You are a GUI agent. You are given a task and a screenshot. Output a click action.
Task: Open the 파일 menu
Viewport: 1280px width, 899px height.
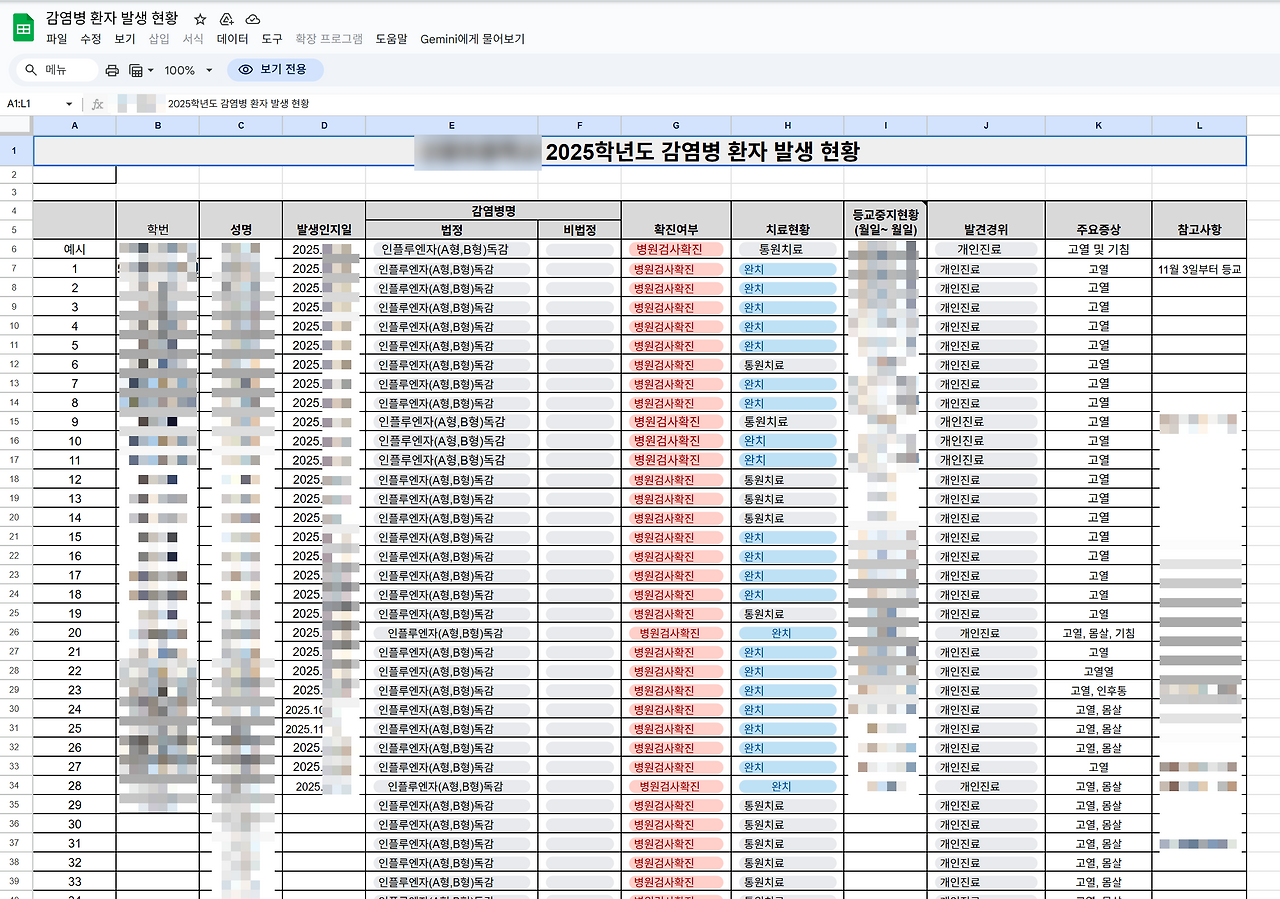click(x=56, y=39)
